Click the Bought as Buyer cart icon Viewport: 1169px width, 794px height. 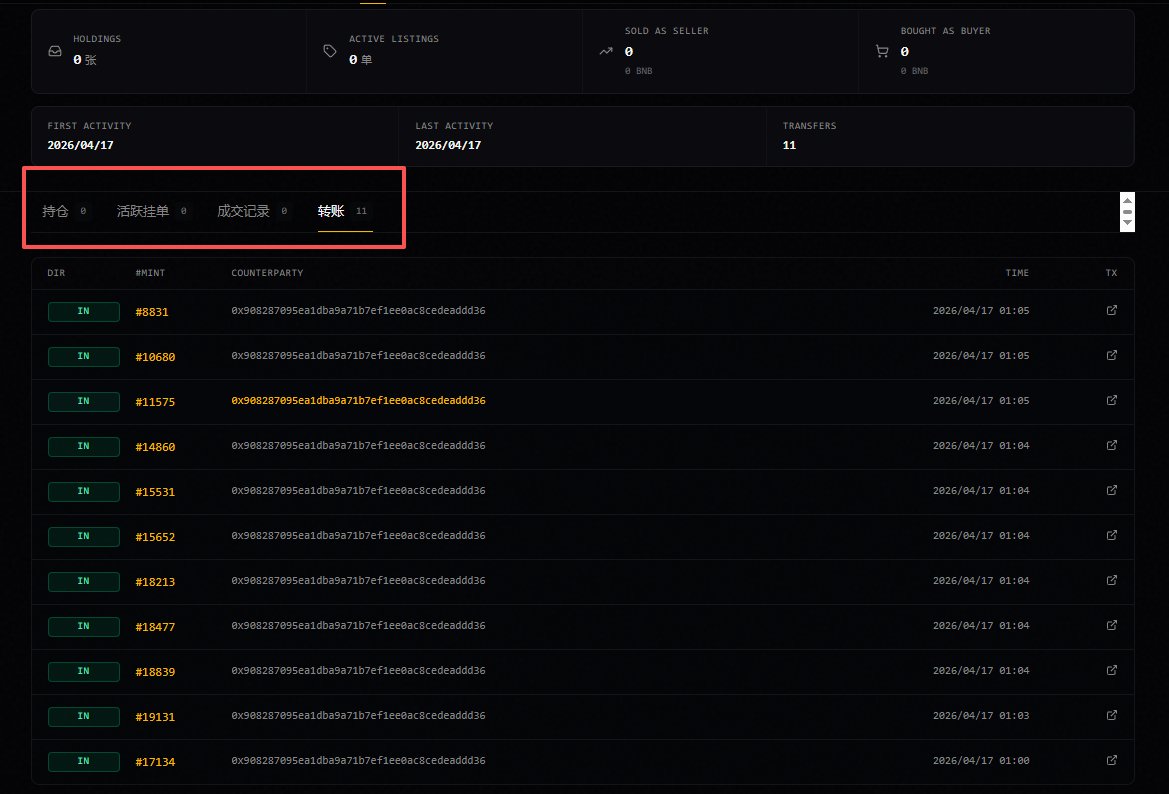pos(882,51)
